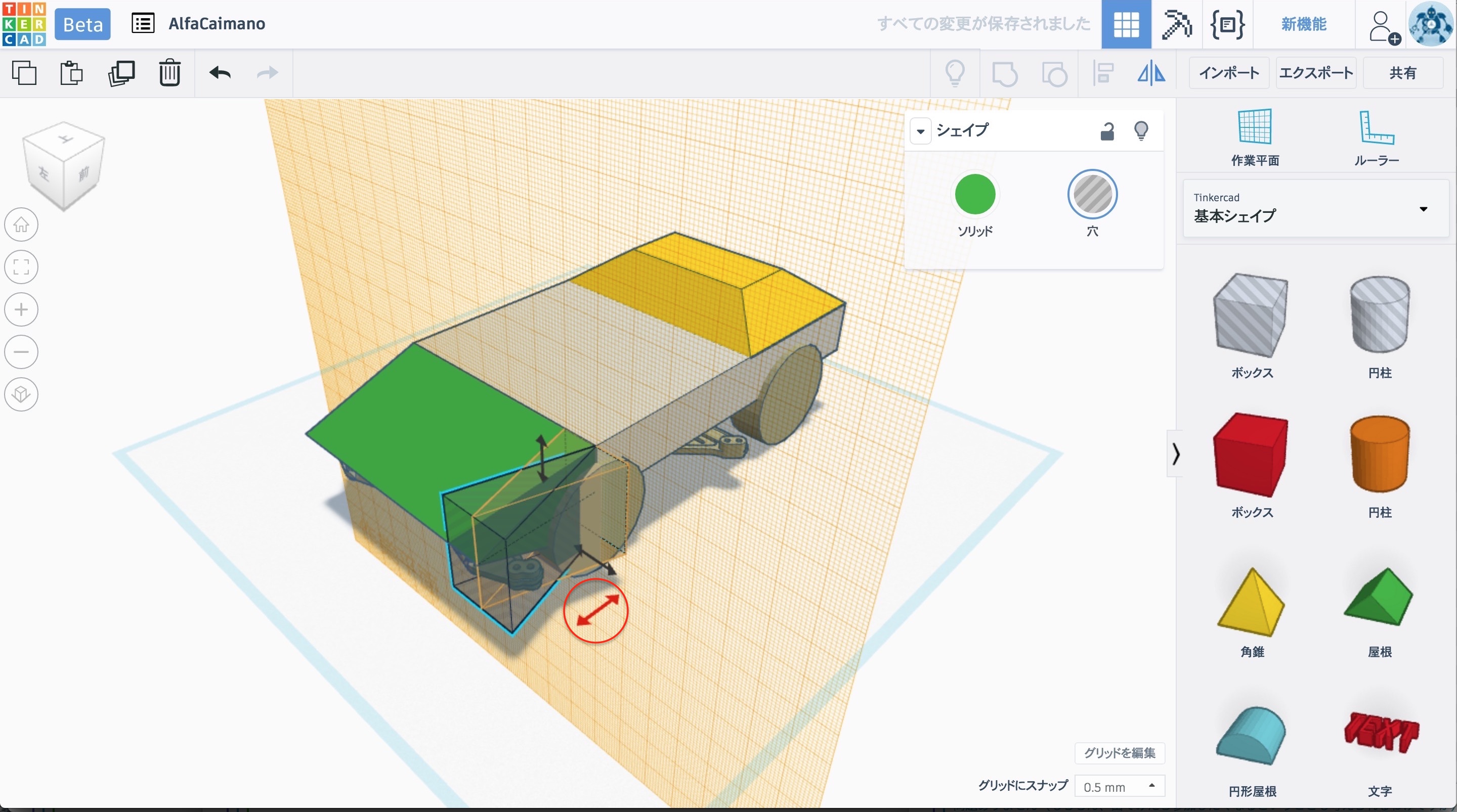Collapse the シェイプ inspector panel
The width and height of the screenshot is (1457, 812).
pos(920,131)
